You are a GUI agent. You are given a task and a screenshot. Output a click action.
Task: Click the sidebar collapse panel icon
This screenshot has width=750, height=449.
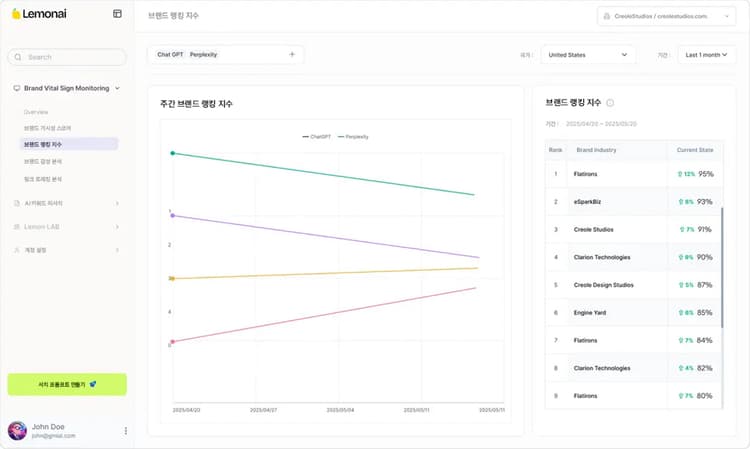tap(117, 14)
